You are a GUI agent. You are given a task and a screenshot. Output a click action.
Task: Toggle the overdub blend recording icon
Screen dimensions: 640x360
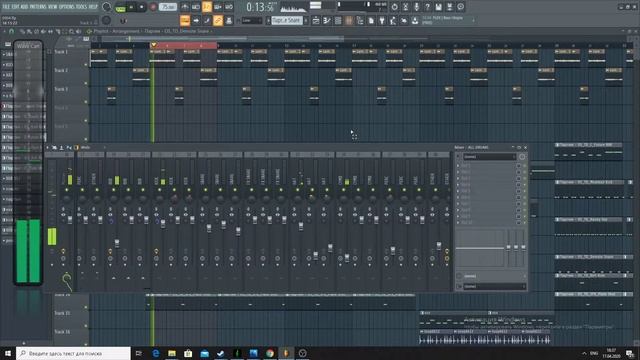pyautogui.click(x=218, y=7)
